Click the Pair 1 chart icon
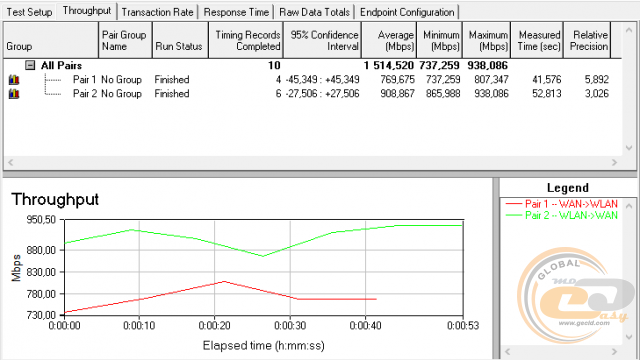The height and width of the screenshot is (360, 640). 14,80
